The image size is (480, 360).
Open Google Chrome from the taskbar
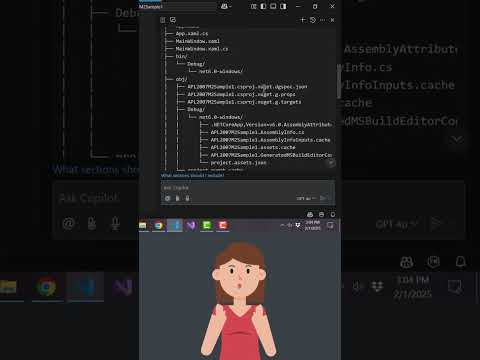pos(159,226)
